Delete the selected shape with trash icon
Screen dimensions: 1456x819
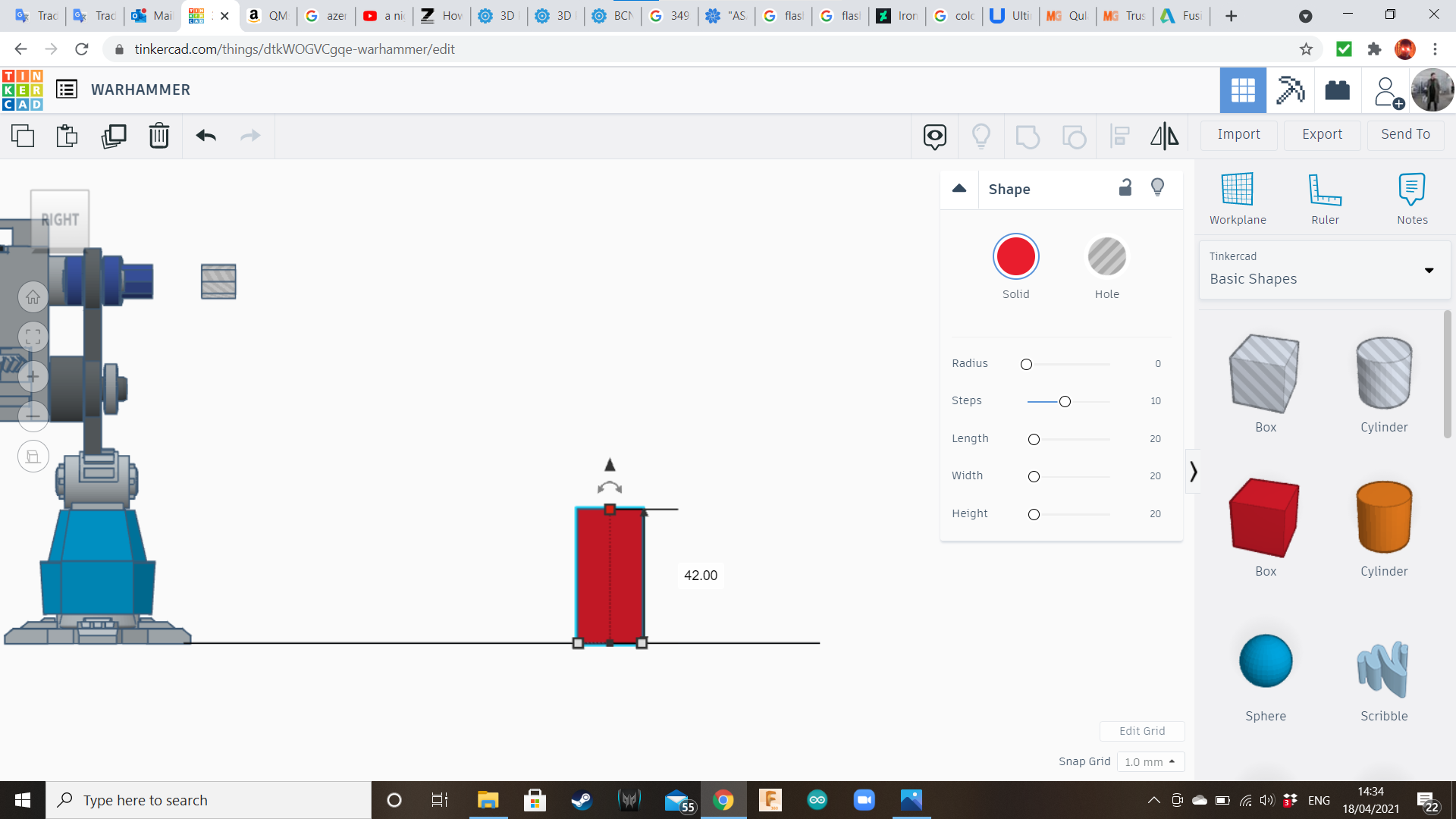158,136
